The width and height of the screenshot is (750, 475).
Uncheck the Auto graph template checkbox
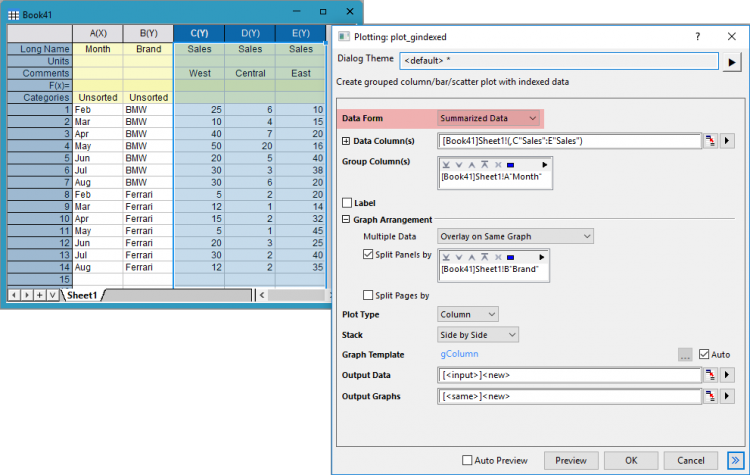point(704,354)
